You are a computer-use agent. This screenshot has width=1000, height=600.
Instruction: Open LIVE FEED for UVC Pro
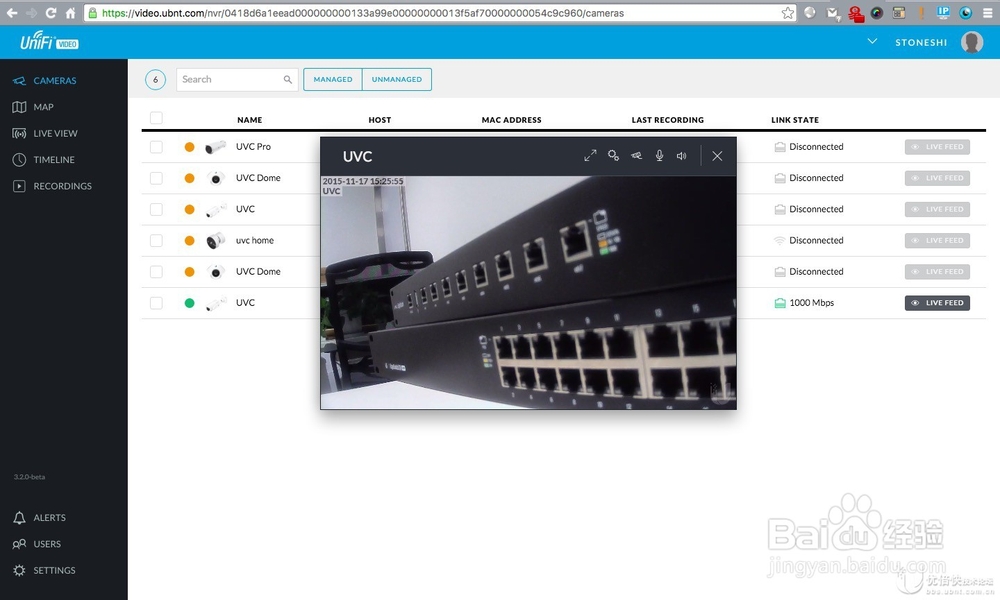click(x=938, y=147)
